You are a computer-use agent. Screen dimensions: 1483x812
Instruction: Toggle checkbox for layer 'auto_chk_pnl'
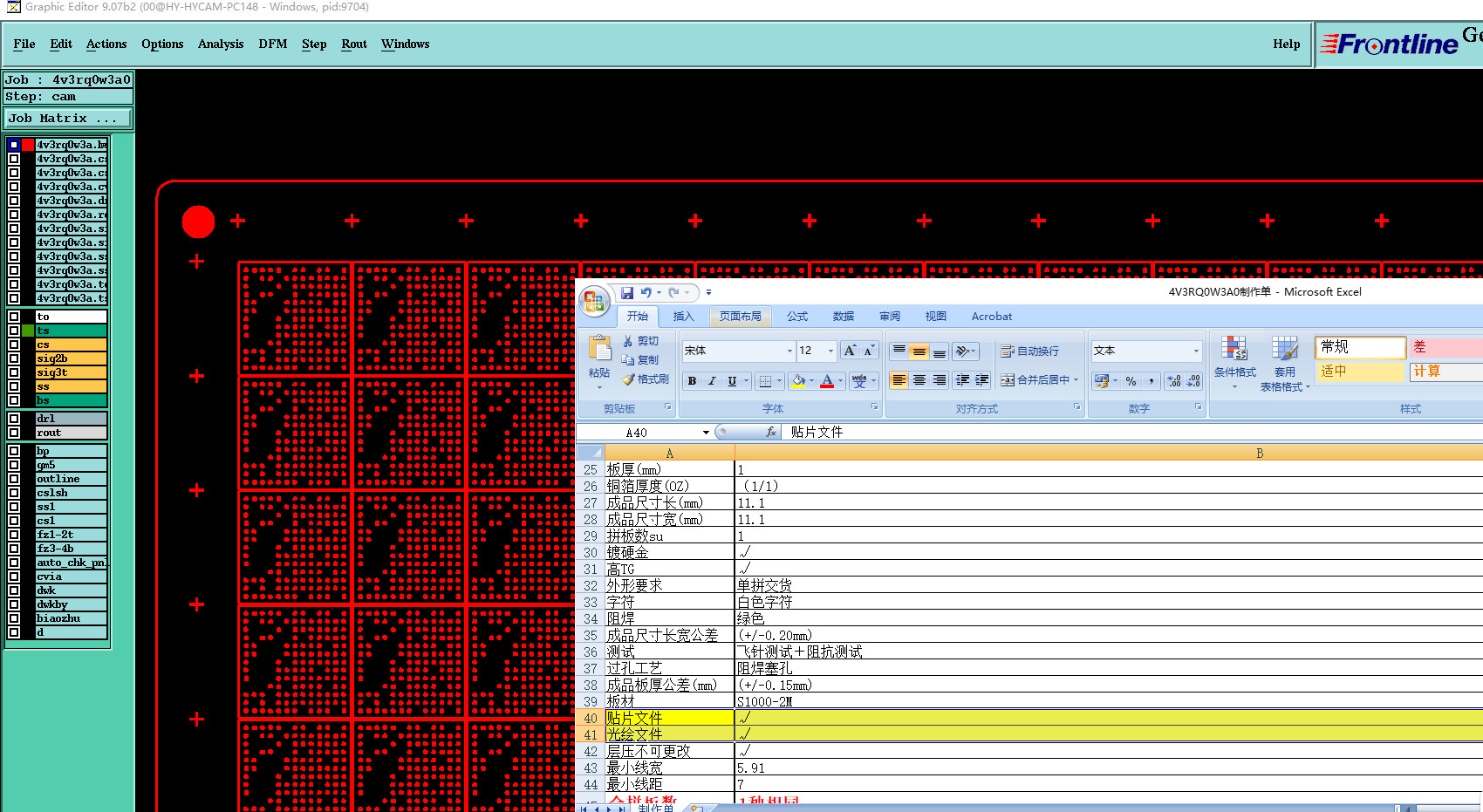[14, 563]
